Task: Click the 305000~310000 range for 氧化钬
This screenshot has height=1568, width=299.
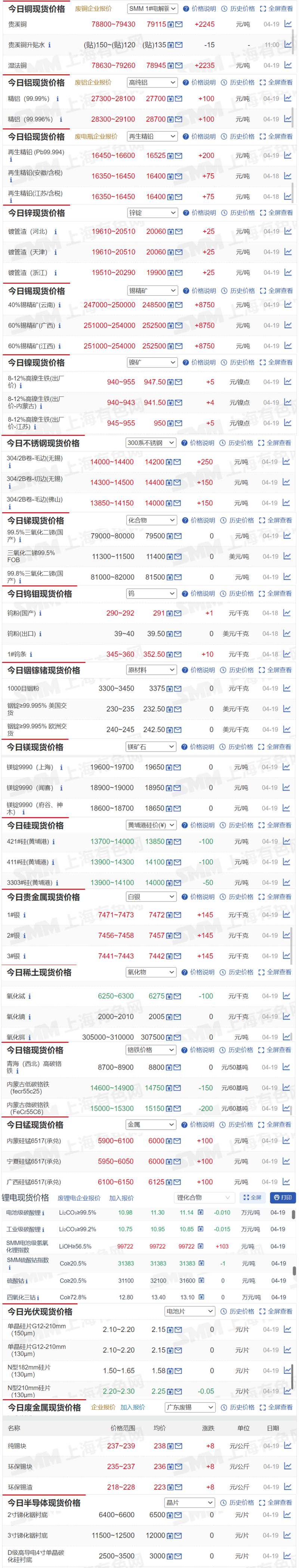Action: pos(108,1037)
